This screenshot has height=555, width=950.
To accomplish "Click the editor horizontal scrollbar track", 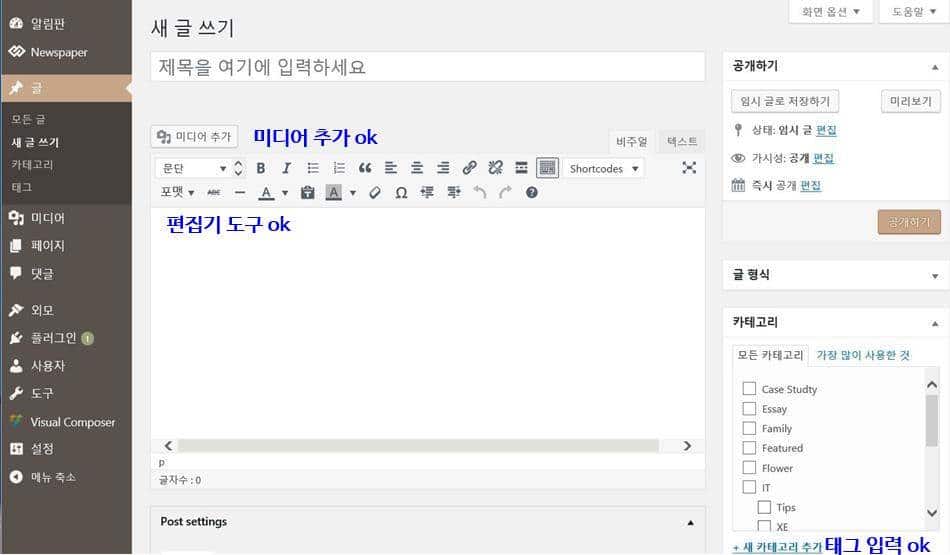I will (x=418, y=446).
